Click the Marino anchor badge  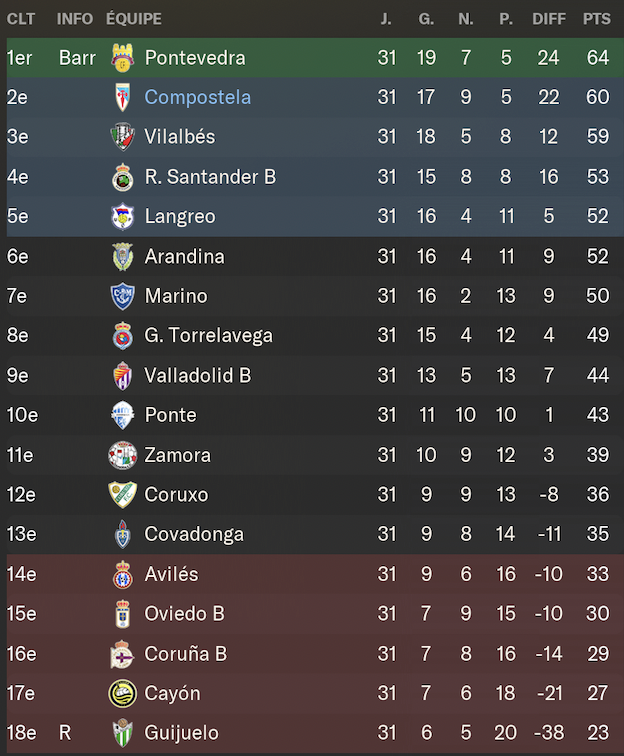pyautogui.click(x=122, y=296)
